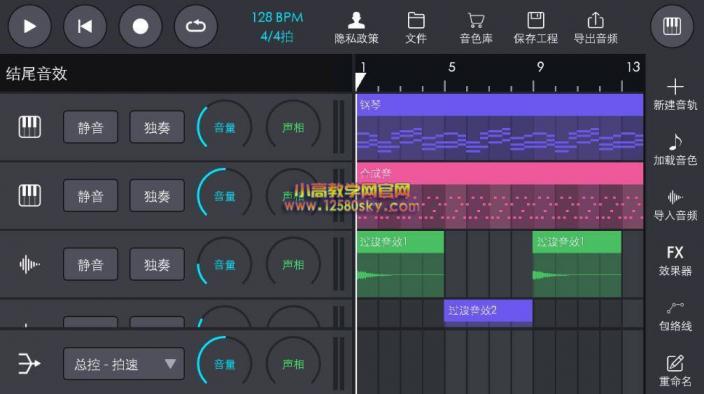The height and width of the screenshot is (394, 704).
Task: Jump to bar 13 on the timeline ruler
Action: pos(633,67)
